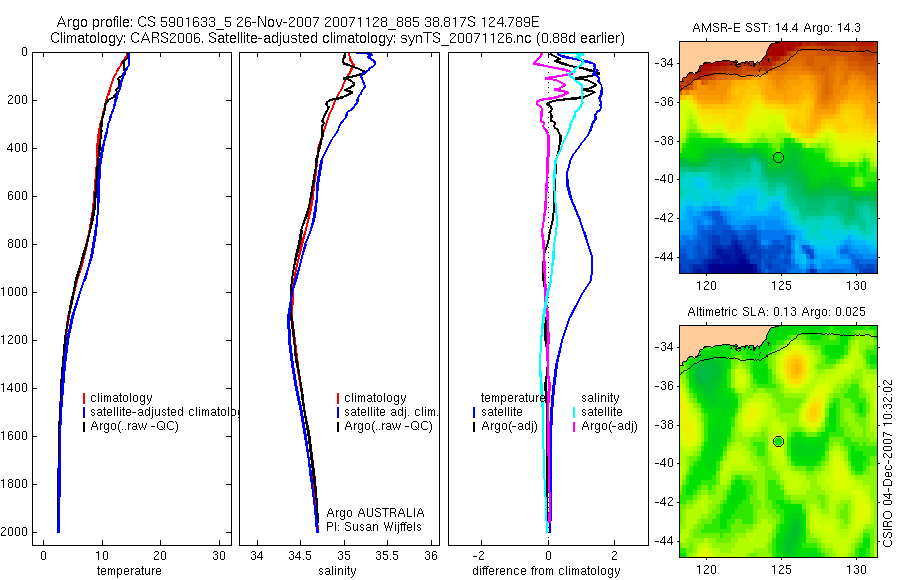Click the temperature x-axis label
The width and height of the screenshot is (900, 580).
(129, 571)
